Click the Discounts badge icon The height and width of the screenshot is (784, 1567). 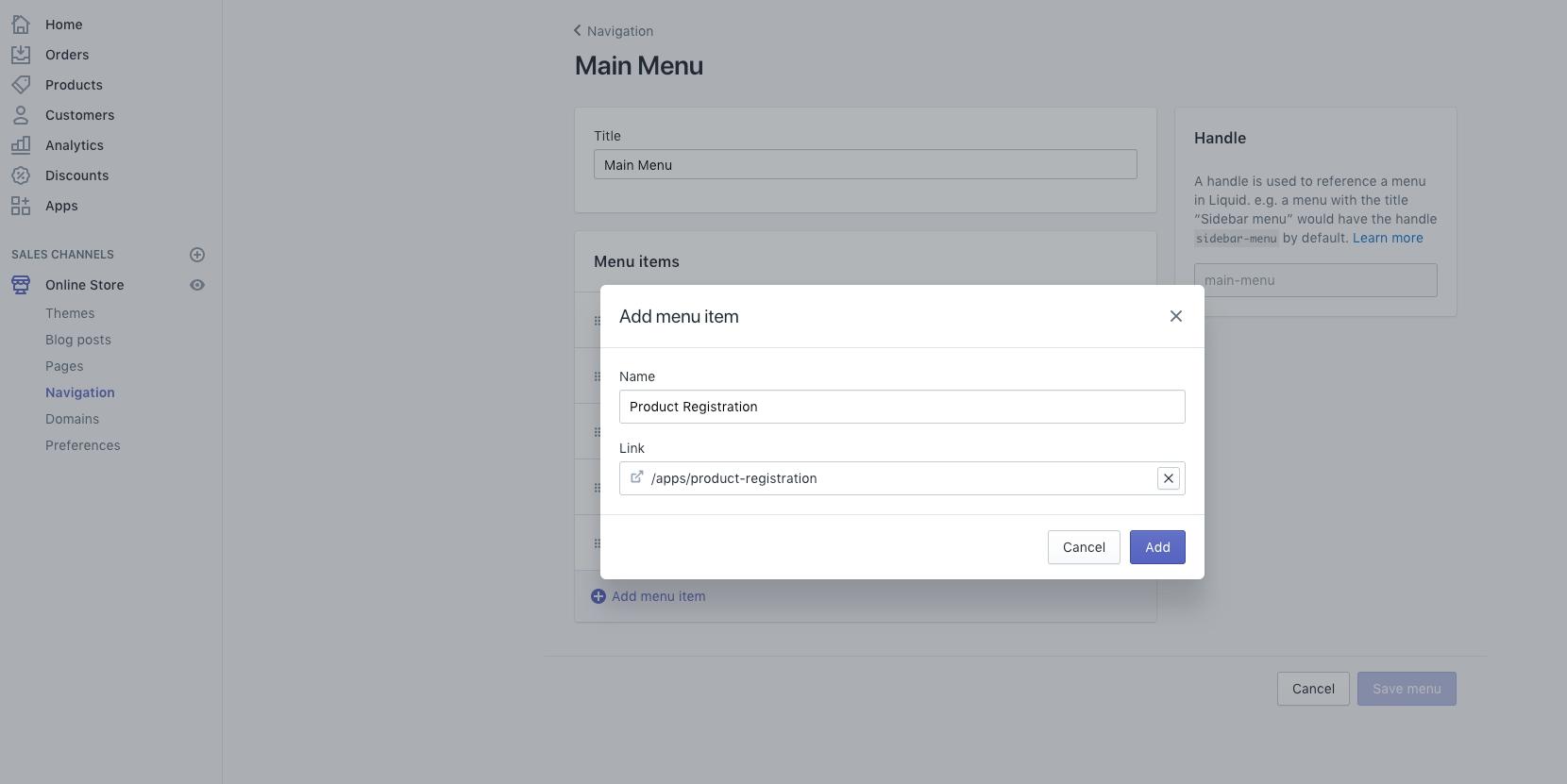pyautogui.click(x=21, y=175)
